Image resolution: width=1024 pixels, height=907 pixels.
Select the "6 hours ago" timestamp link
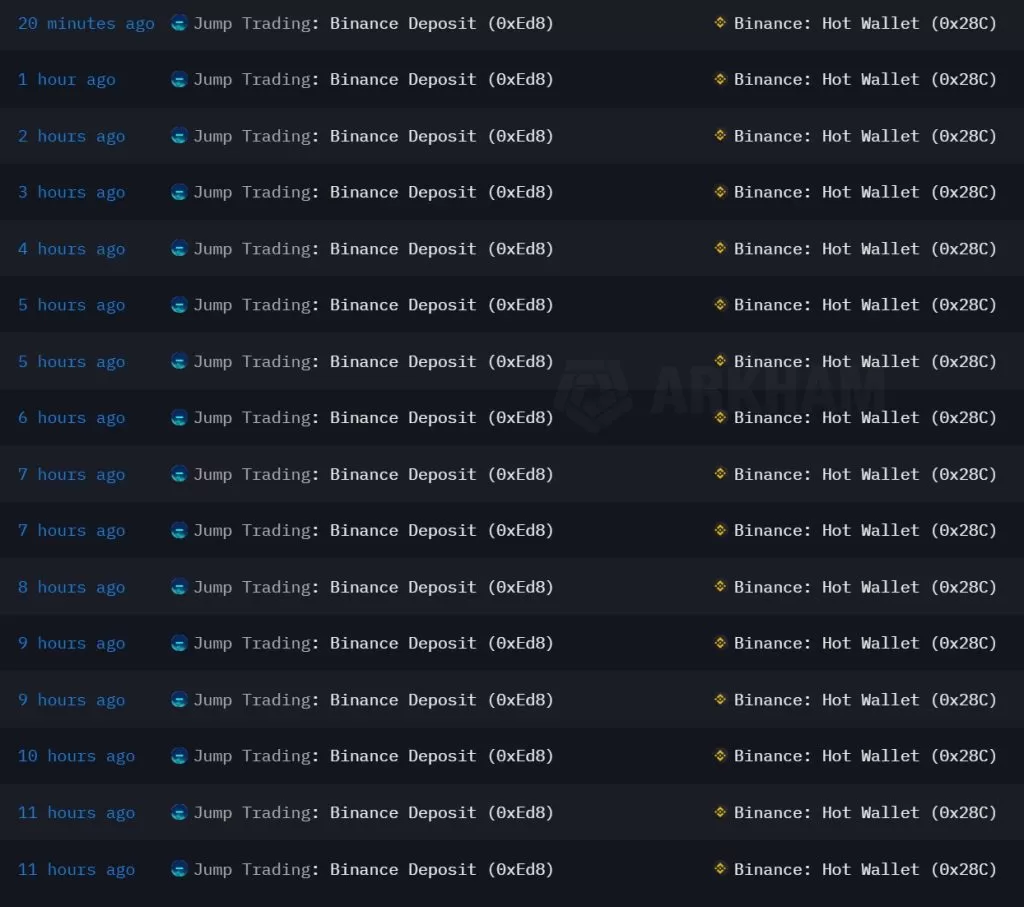(71, 418)
